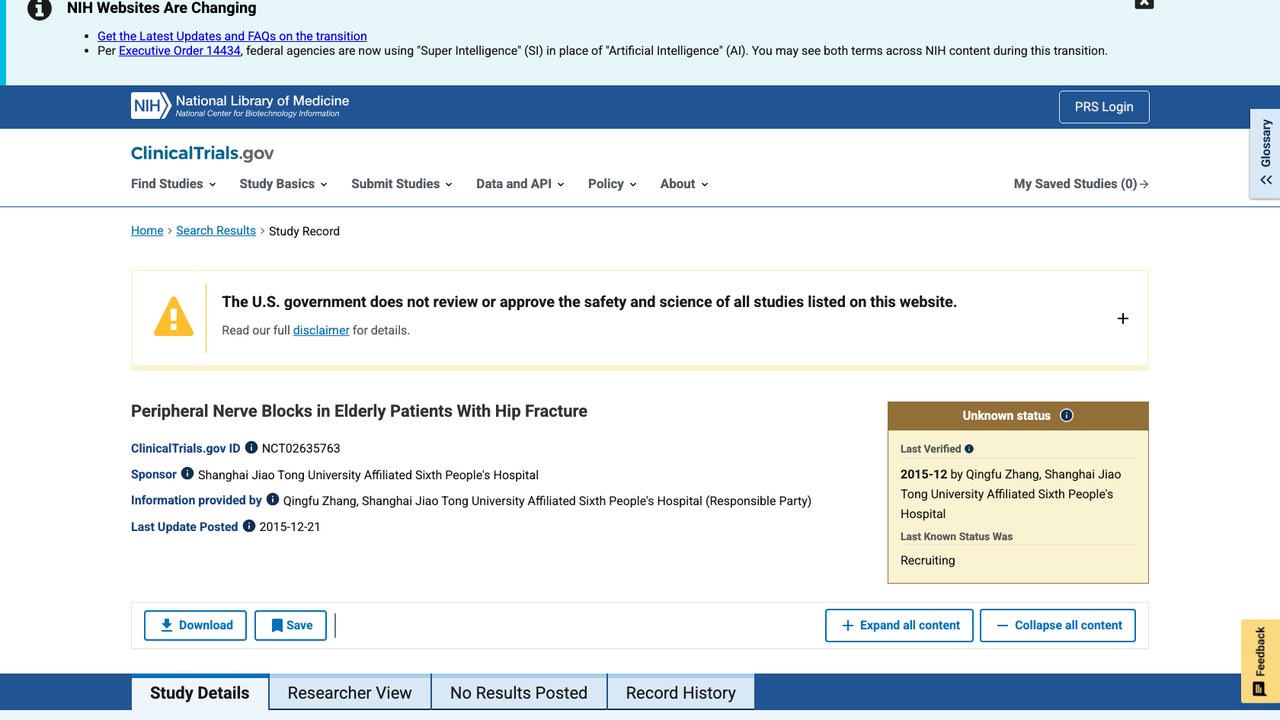Expand the disclaimer notice with plus icon
Screen dimensions: 1280x720
pyautogui.click(x=1123, y=318)
